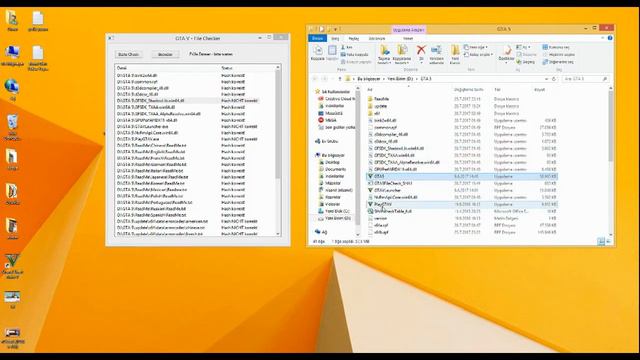Viewport: 640px width, 360px height.
Task: Switch to Görünüm ribbon tab
Action: tap(377, 38)
